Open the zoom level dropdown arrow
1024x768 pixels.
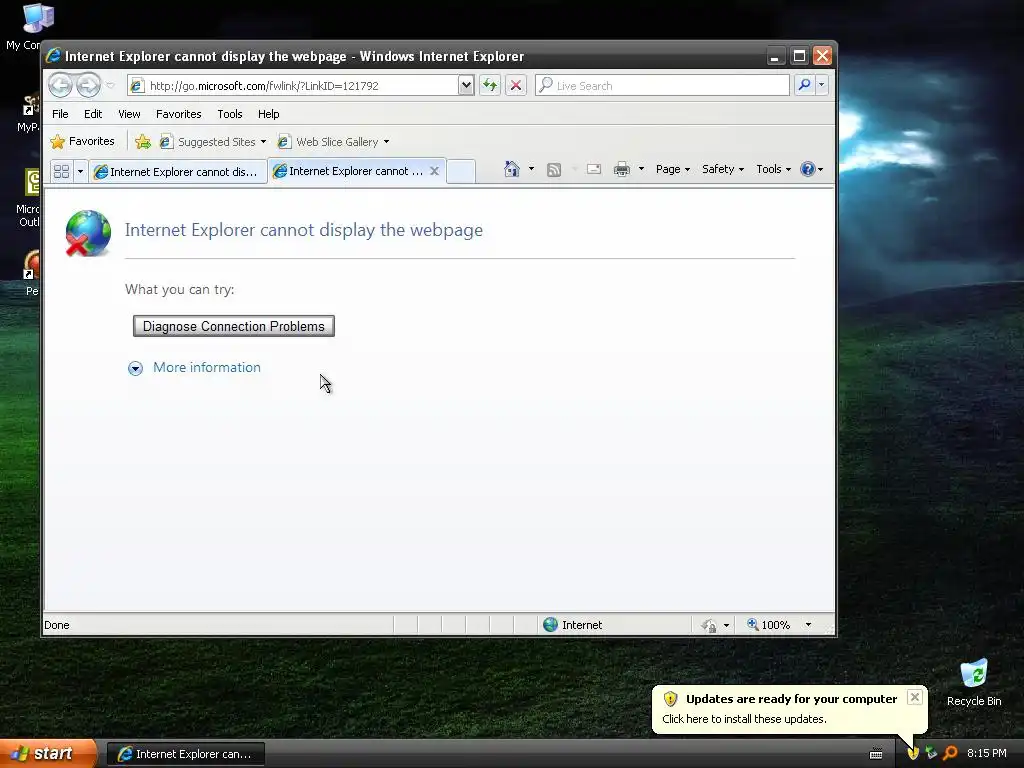click(808, 625)
